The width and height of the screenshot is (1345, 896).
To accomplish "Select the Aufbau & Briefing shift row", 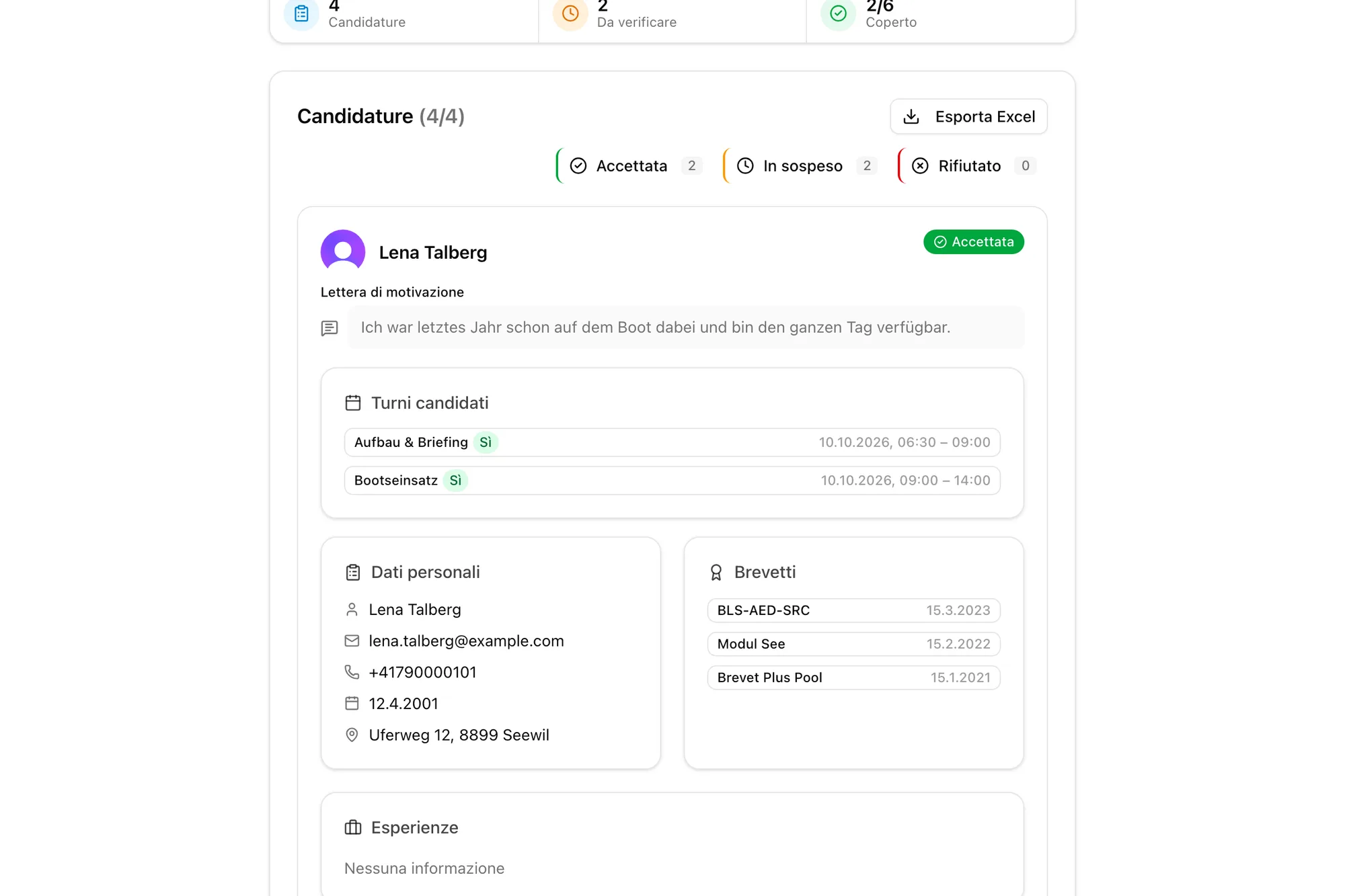I will pyautogui.click(x=672, y=442).
